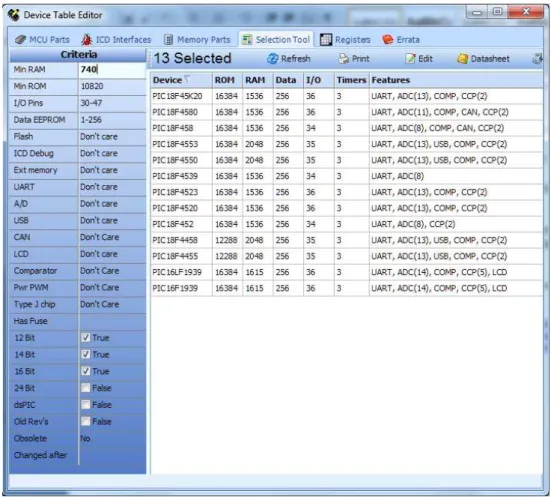Enable the dsPIC checkbox
Image resolution: width=551 pixels, height=497 pixels.
click(85, 405)
